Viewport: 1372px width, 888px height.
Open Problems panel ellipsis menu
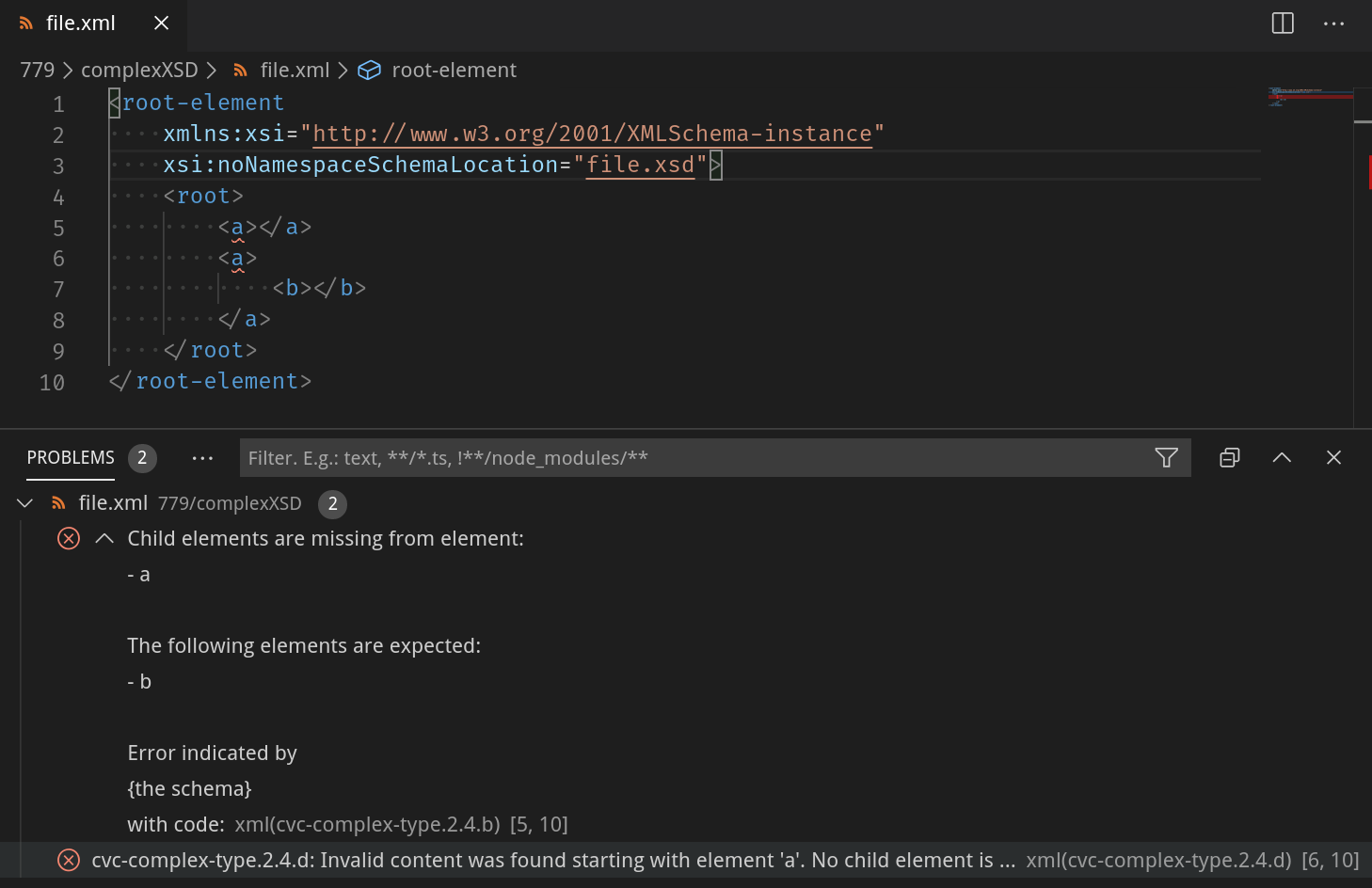(202, 458)
